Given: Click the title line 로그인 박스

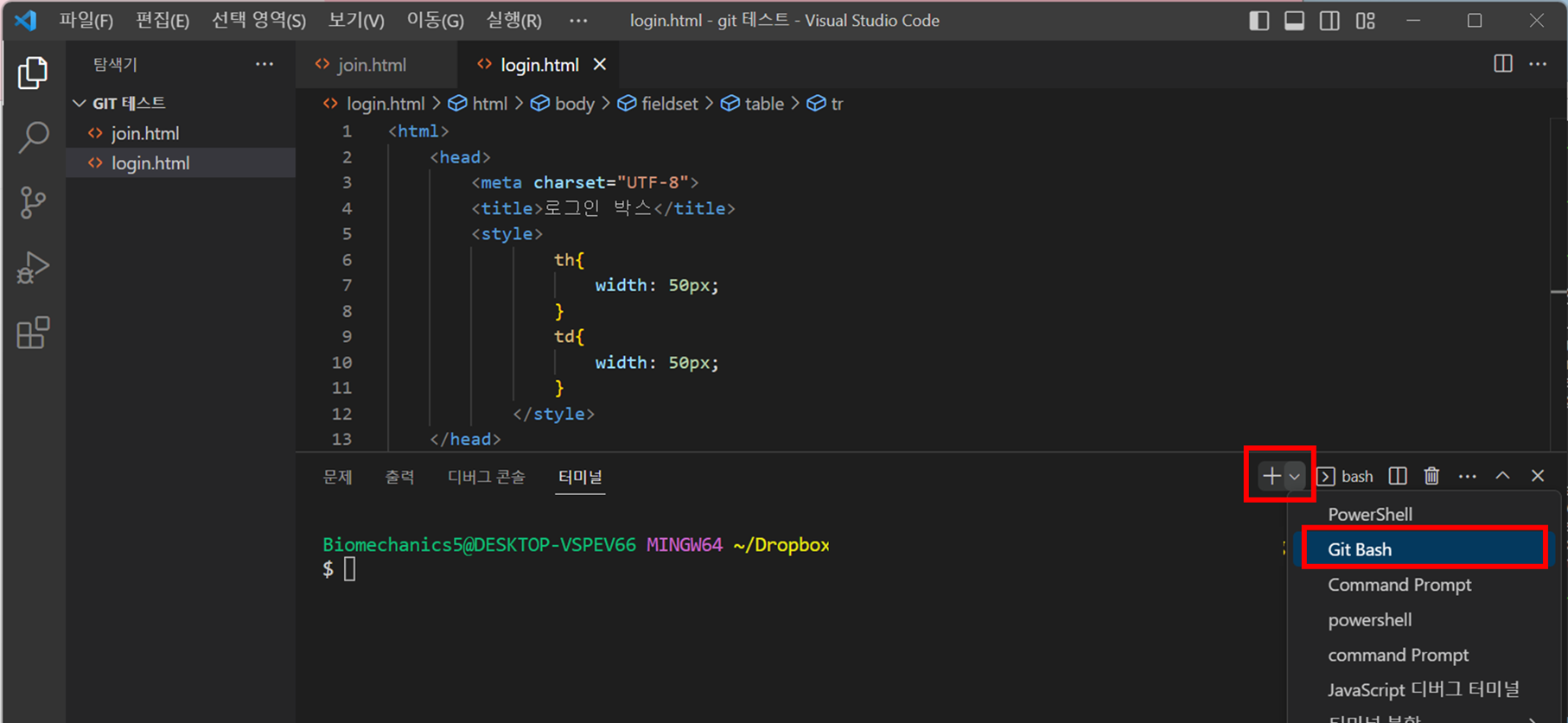Looking at the screenshot, I should pos(602,208).
